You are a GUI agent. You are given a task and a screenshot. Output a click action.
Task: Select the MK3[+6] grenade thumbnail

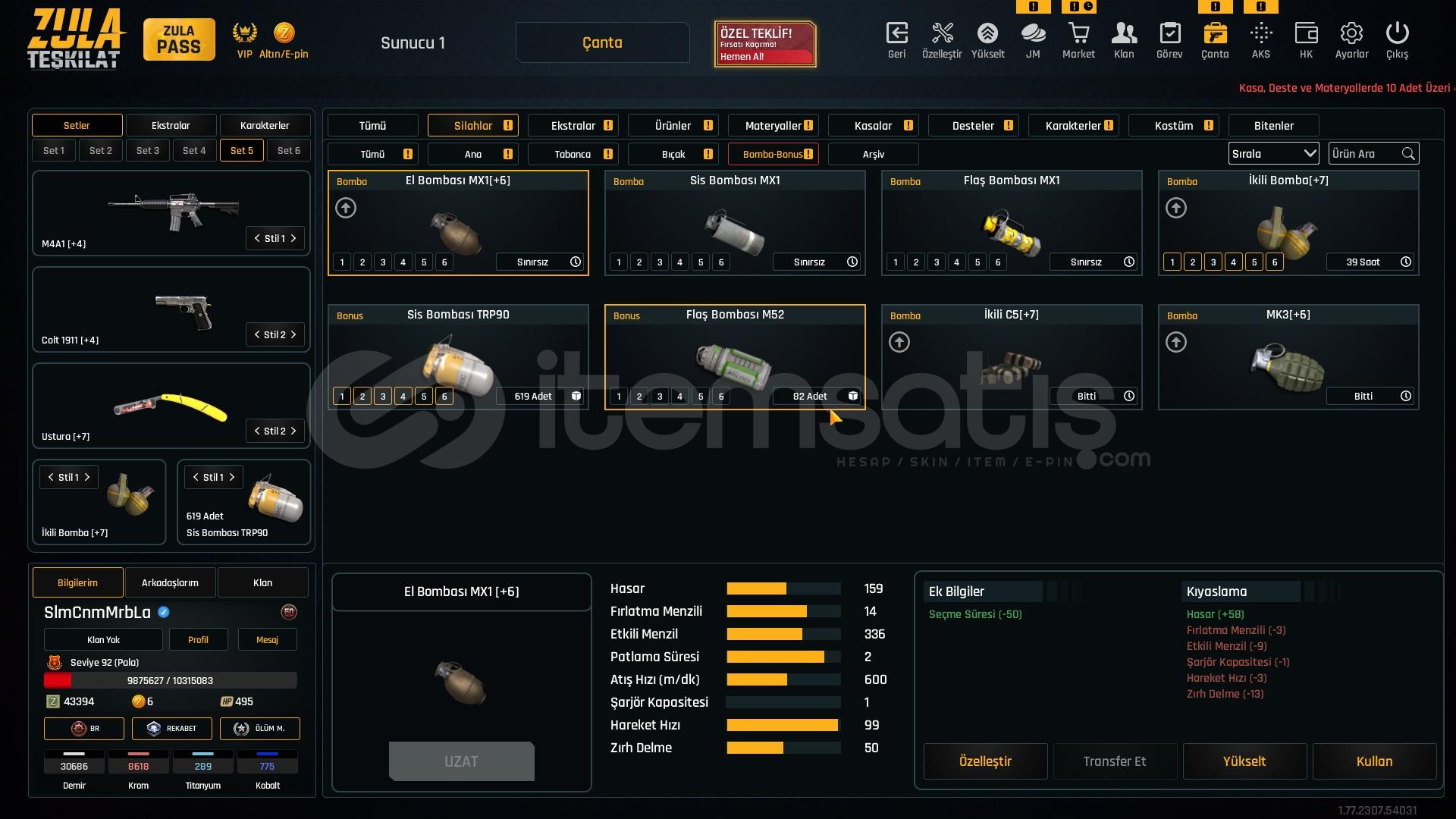pyautogui.click(x=1288, y=366)
